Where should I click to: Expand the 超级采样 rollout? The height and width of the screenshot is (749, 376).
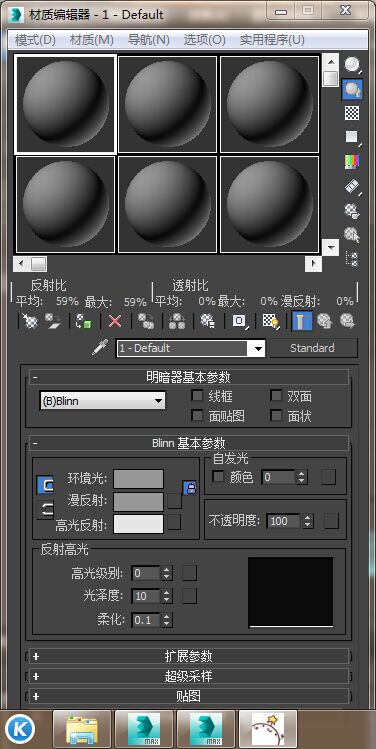(x=189, y=676)
